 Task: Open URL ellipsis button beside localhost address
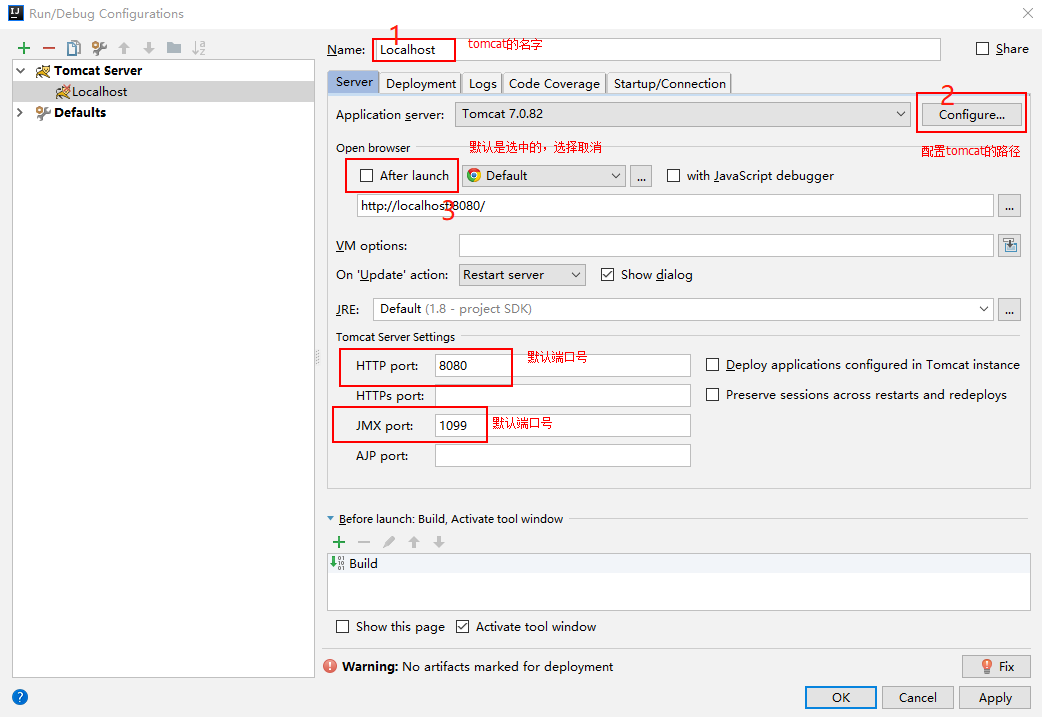1009,206
